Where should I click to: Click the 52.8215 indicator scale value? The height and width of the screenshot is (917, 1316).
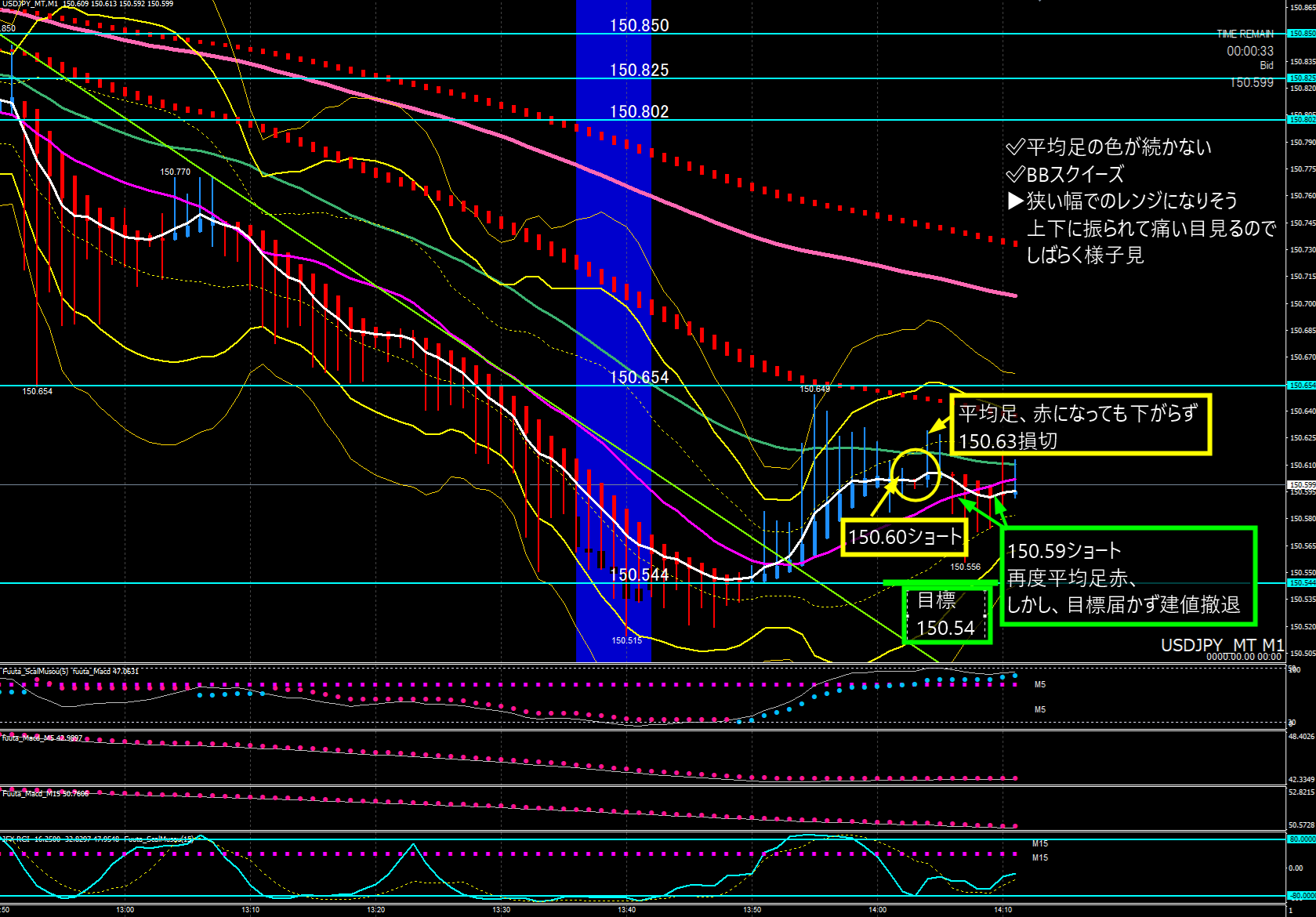[1302, 792]
